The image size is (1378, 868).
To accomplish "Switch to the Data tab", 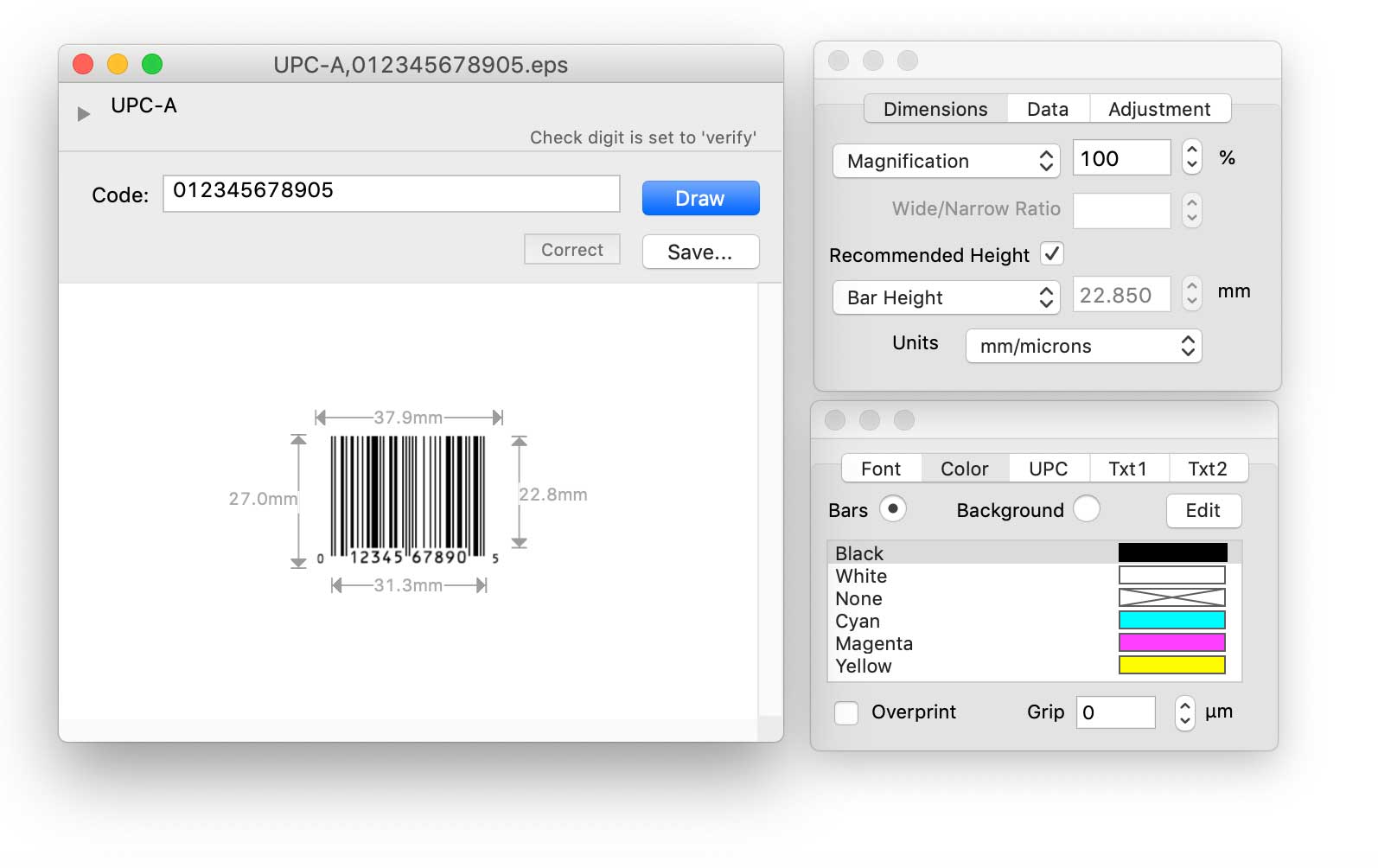I will 1048,109.
